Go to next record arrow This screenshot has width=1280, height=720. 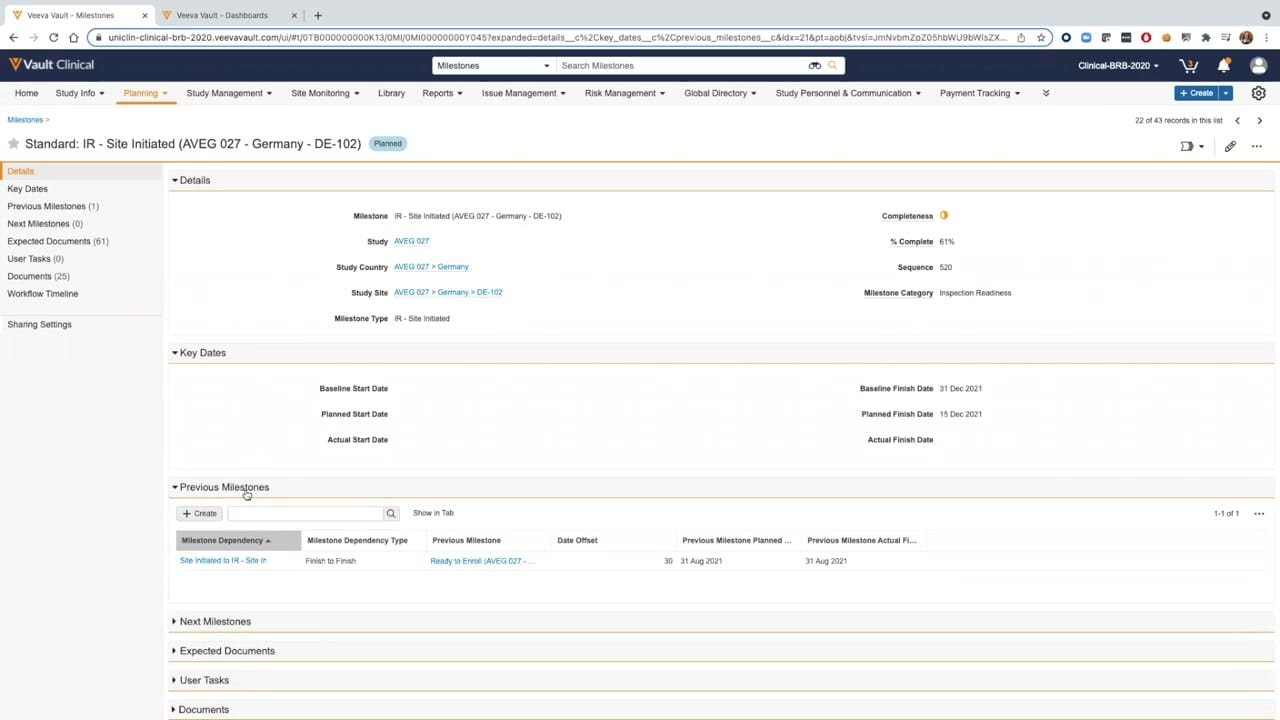(x=1259, y=120)
